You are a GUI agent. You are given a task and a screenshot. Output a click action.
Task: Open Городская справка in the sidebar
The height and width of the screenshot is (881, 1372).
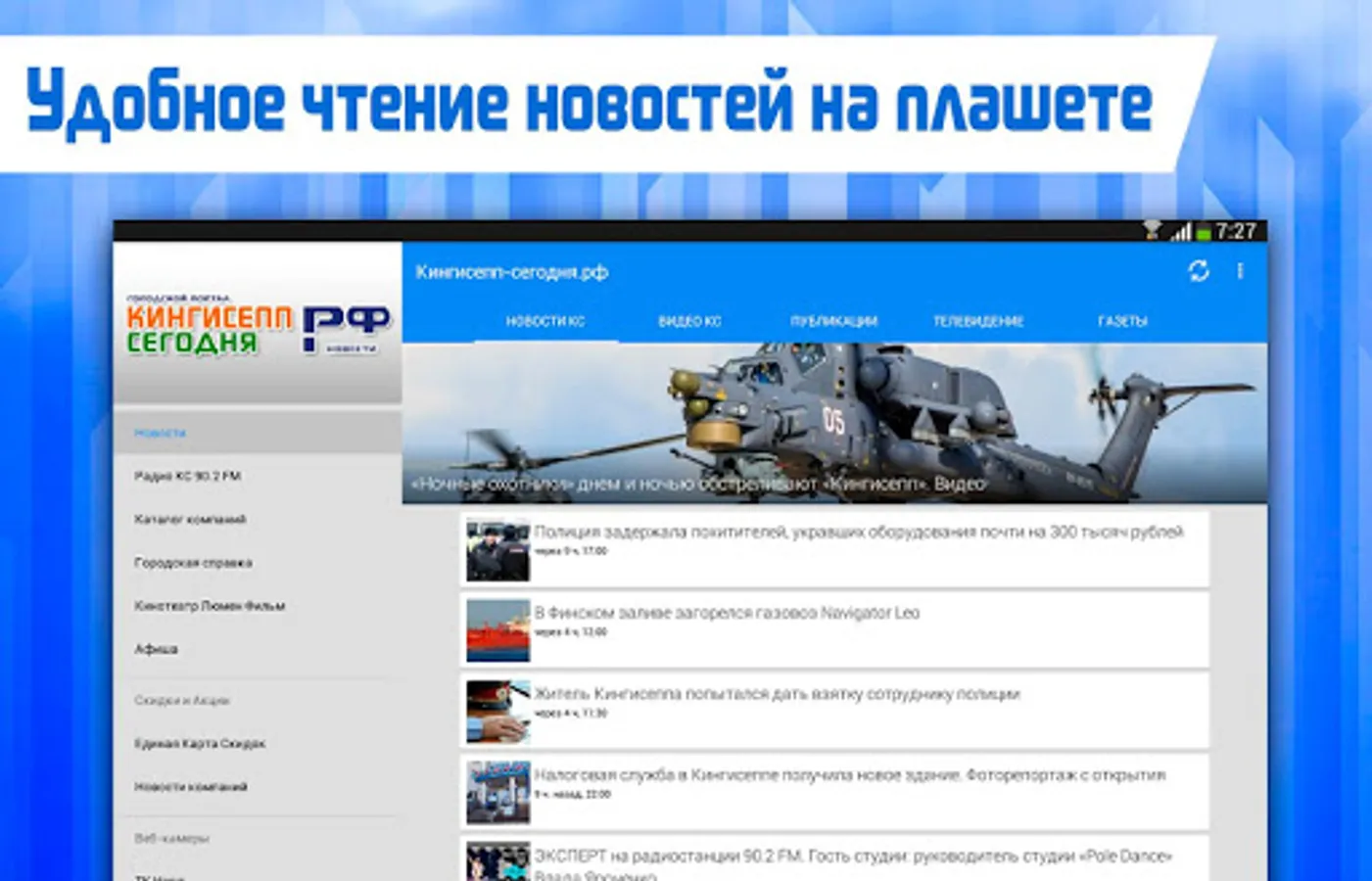(258, 563)
